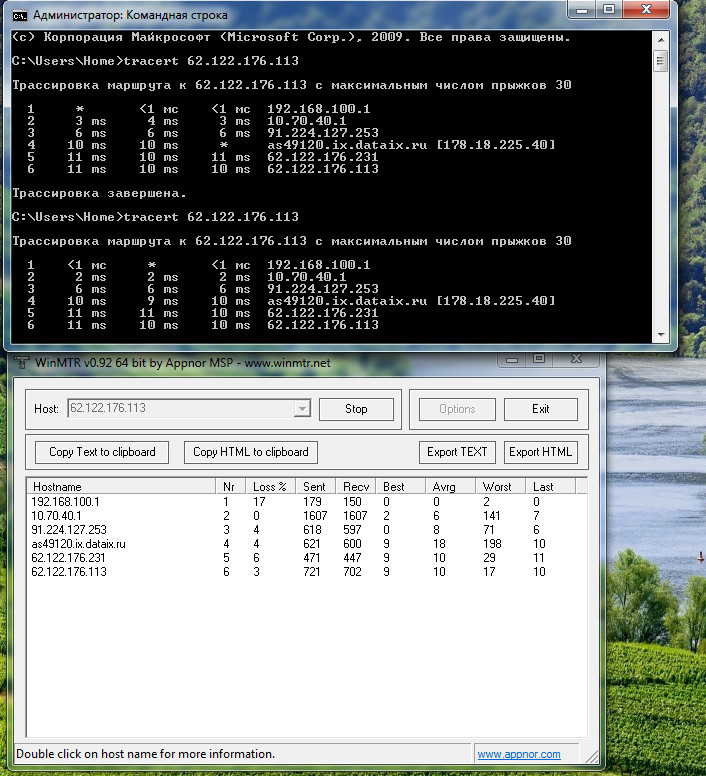This screenshot has height=776, width=706.
Task: Maximize the Command Prompt window
Action: tap(609, 10)
